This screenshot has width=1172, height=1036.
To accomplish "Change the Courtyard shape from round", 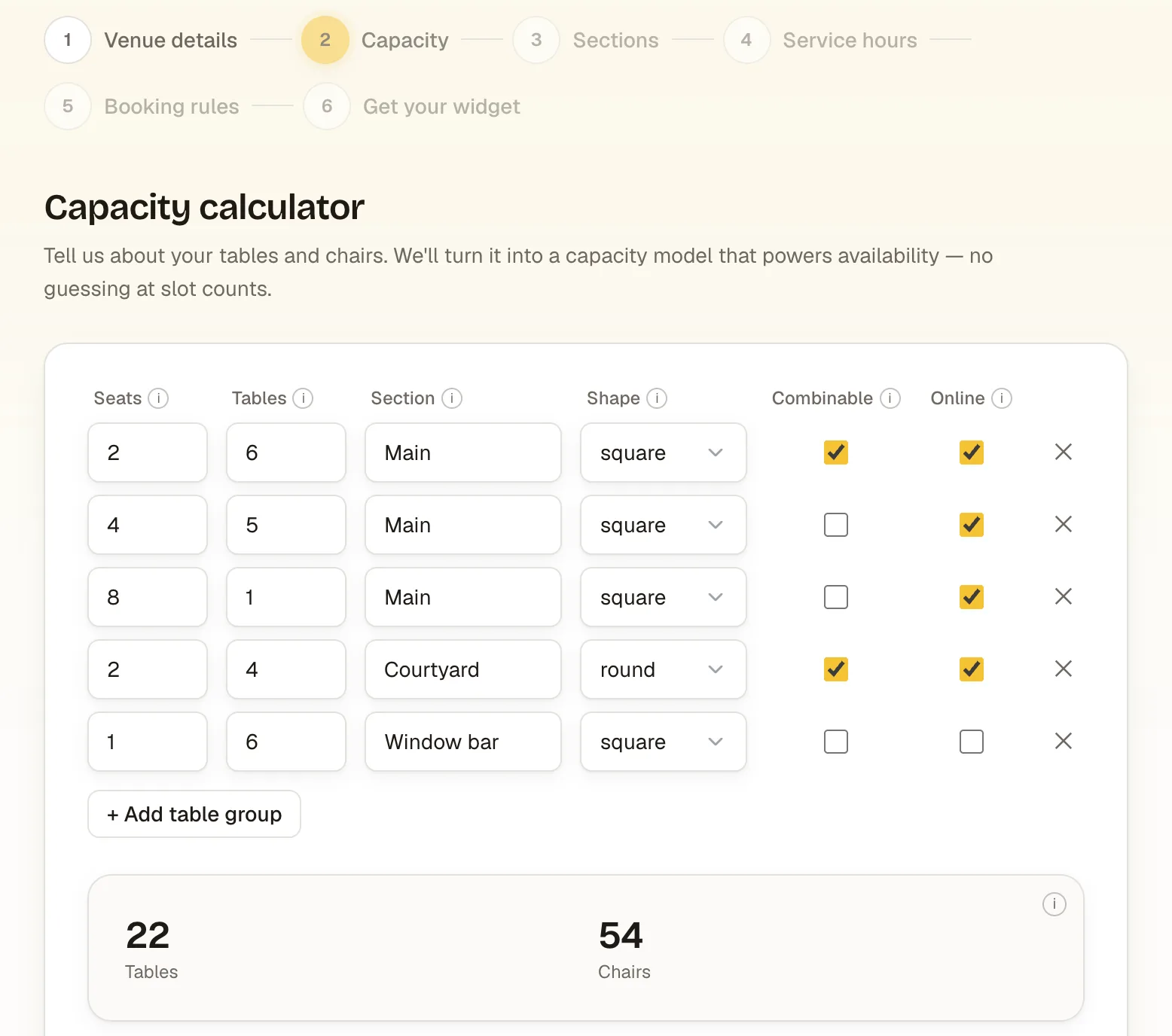I will point(664,669).
